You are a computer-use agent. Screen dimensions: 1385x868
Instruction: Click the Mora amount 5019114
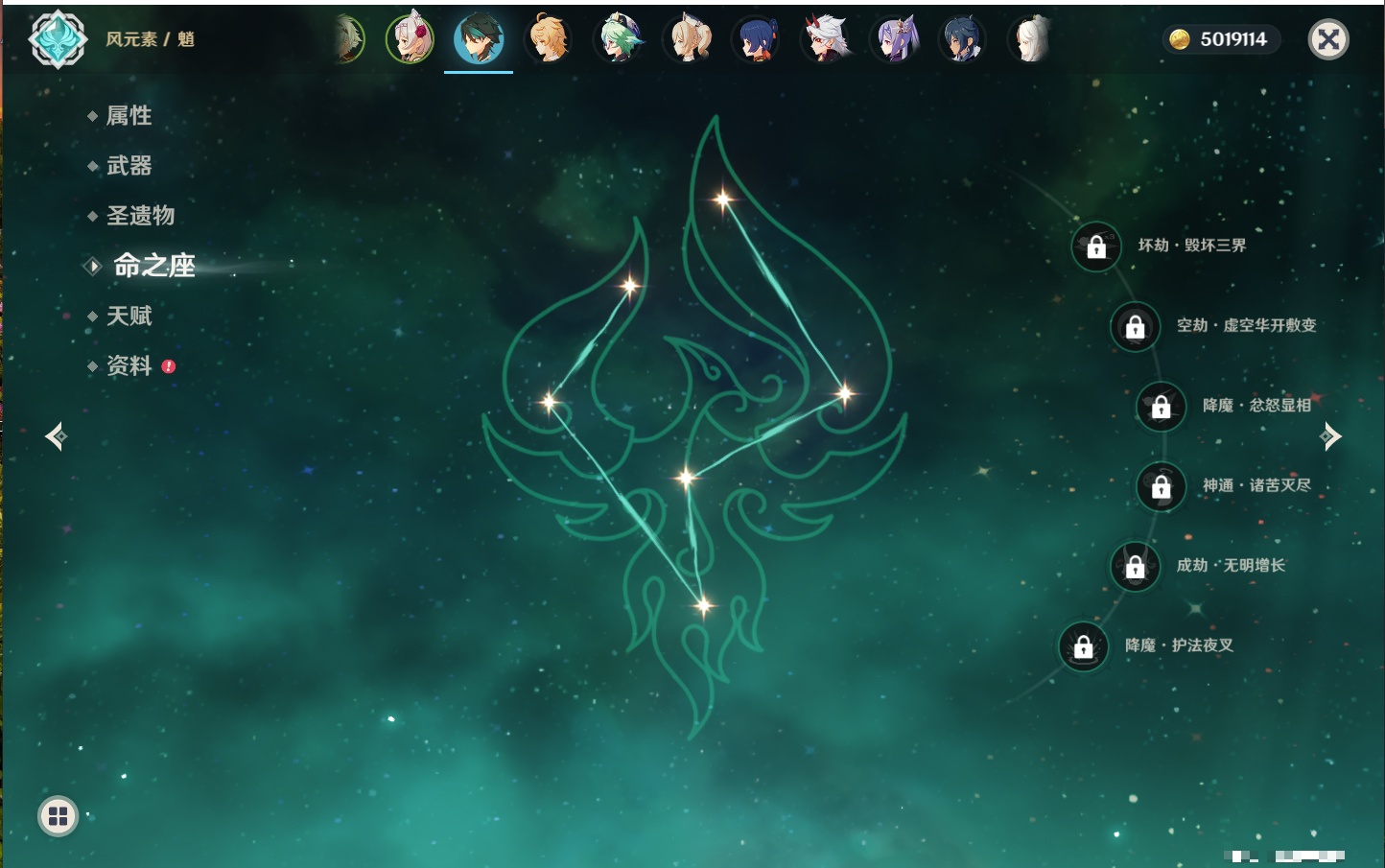point(1233,39)
